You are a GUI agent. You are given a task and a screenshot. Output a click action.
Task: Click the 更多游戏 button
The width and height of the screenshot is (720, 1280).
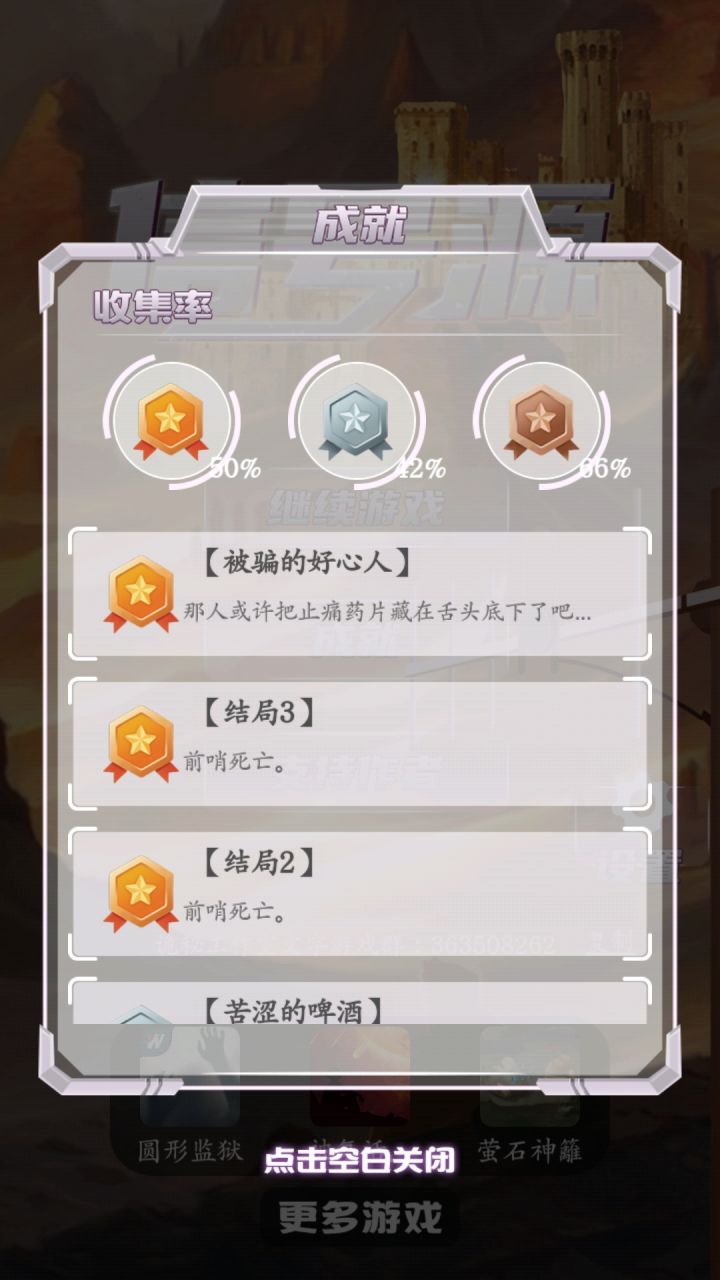pyautogui.click(x=360, y=1217)
